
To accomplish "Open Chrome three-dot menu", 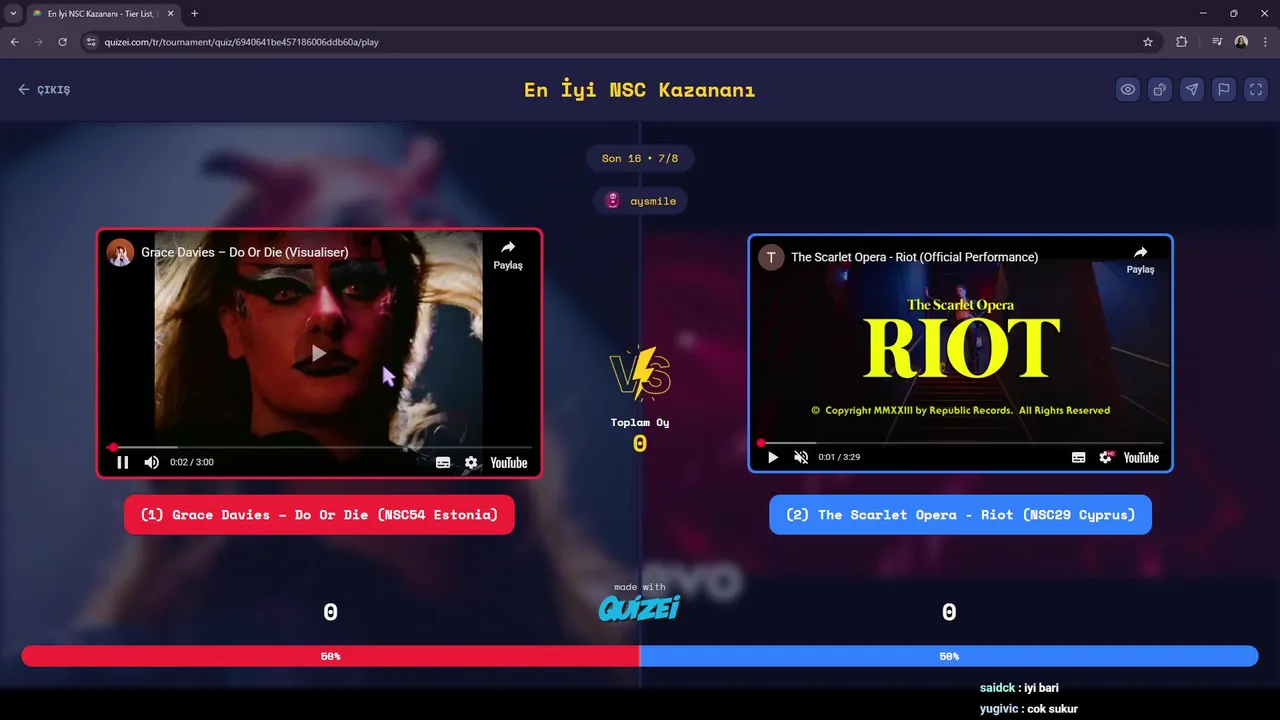I will (1266, 42).
